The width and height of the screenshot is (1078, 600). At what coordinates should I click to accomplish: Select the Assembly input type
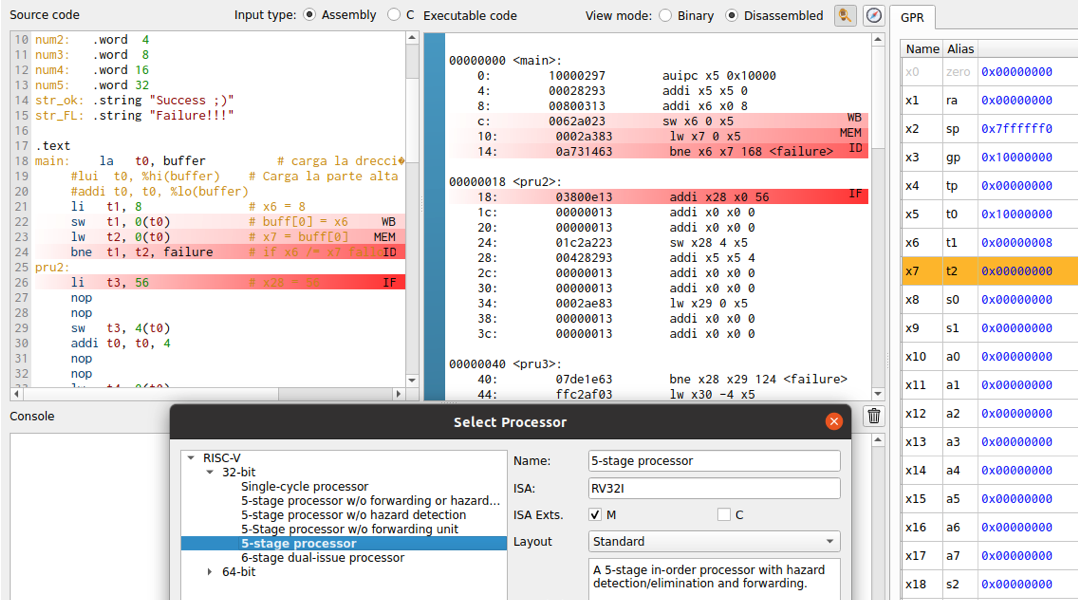[309, 15]
